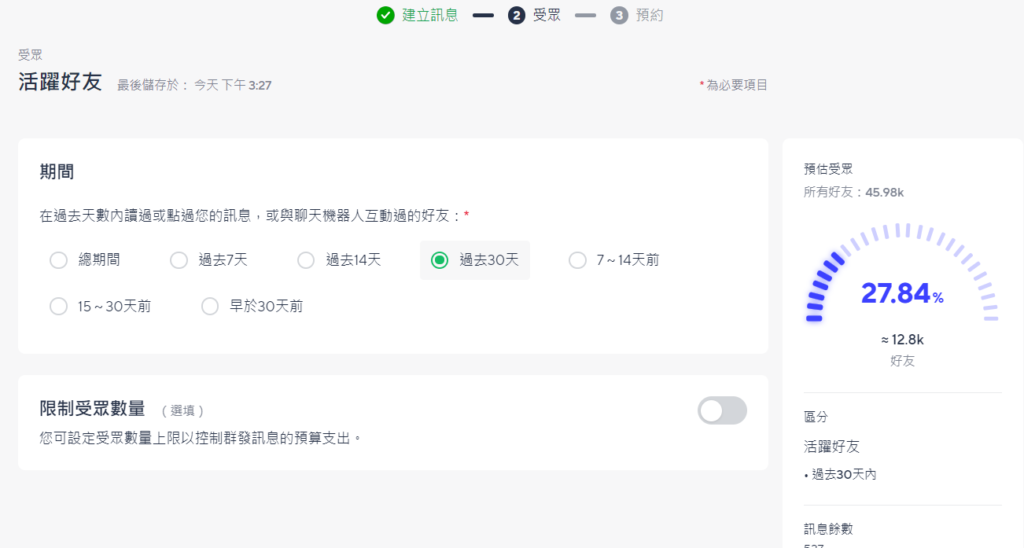Pick the 早於30天前 period option
The width and height of the screenshot is (1024, 548).
210,306
